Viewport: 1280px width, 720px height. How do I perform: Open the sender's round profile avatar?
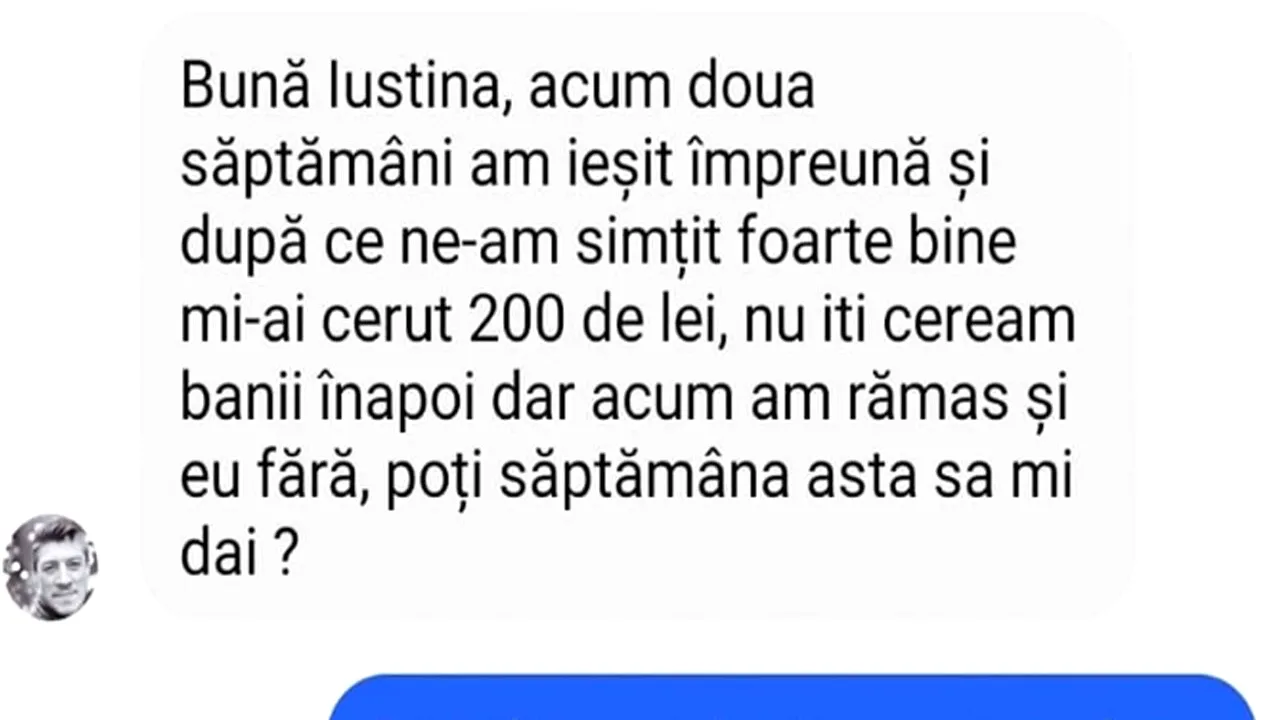tap(50, 567)
